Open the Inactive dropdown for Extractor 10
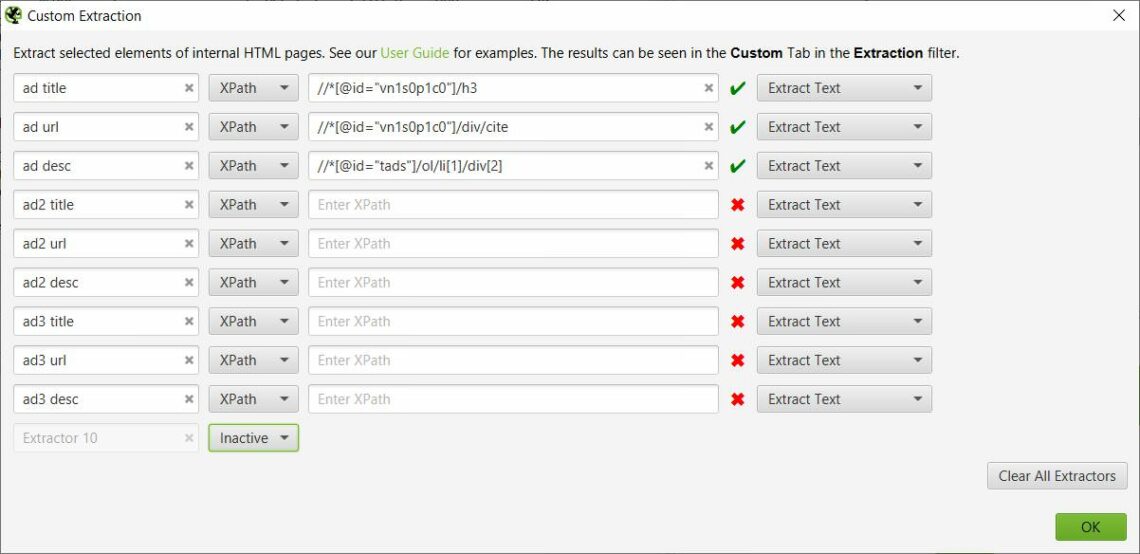This screenshot has height=554, width=1140. tap(253, 438)
